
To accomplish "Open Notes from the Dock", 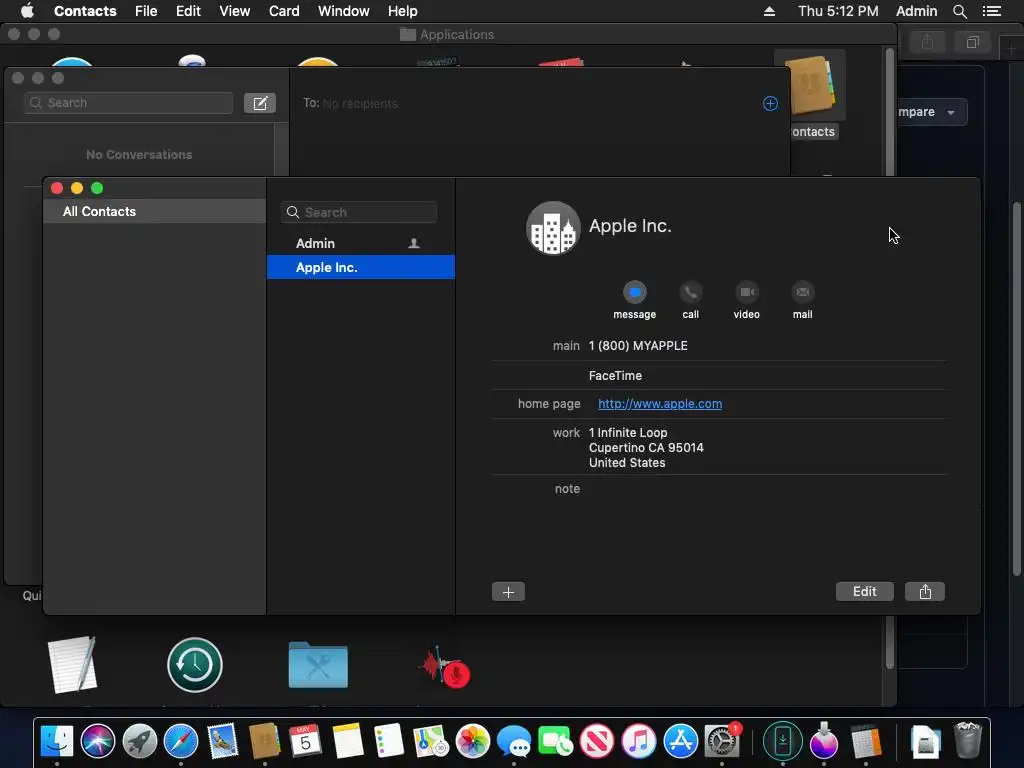I will point(347,741).
